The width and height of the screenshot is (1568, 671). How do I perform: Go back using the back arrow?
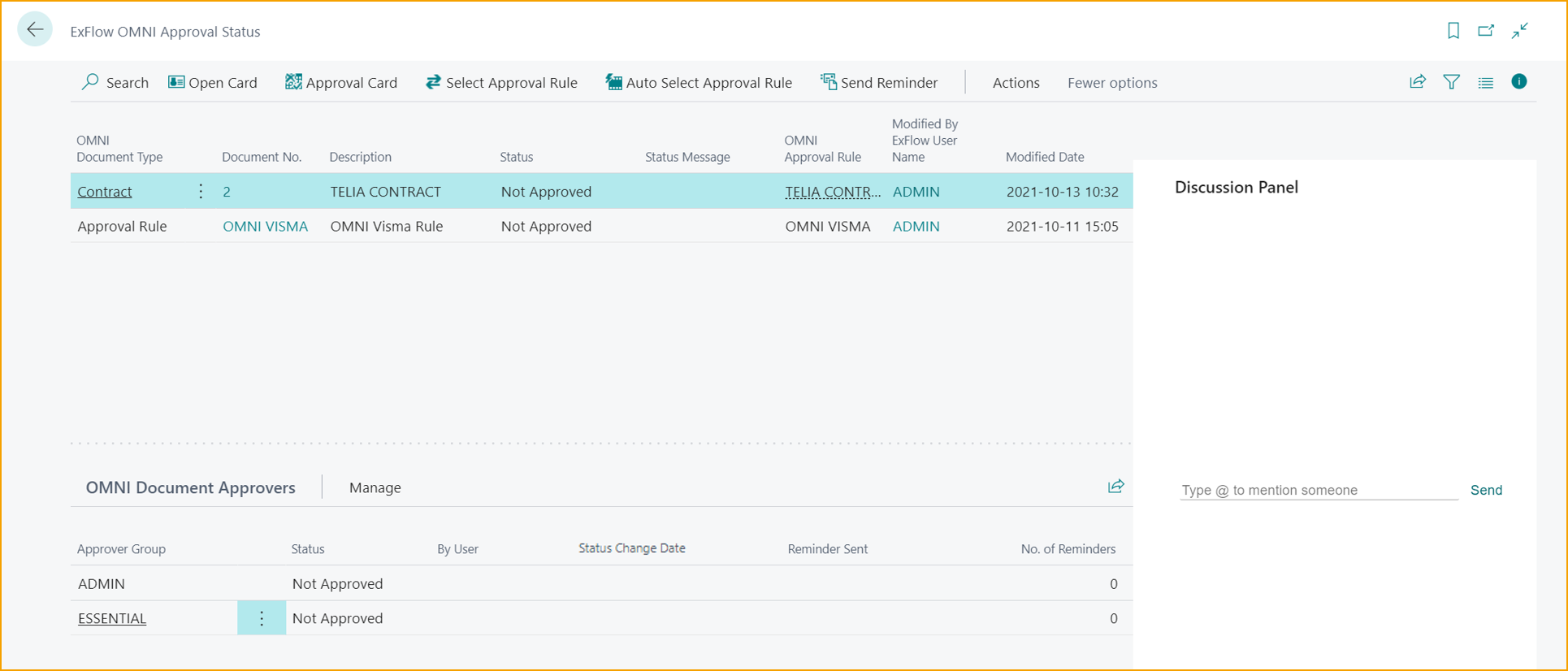click(35, 30)
